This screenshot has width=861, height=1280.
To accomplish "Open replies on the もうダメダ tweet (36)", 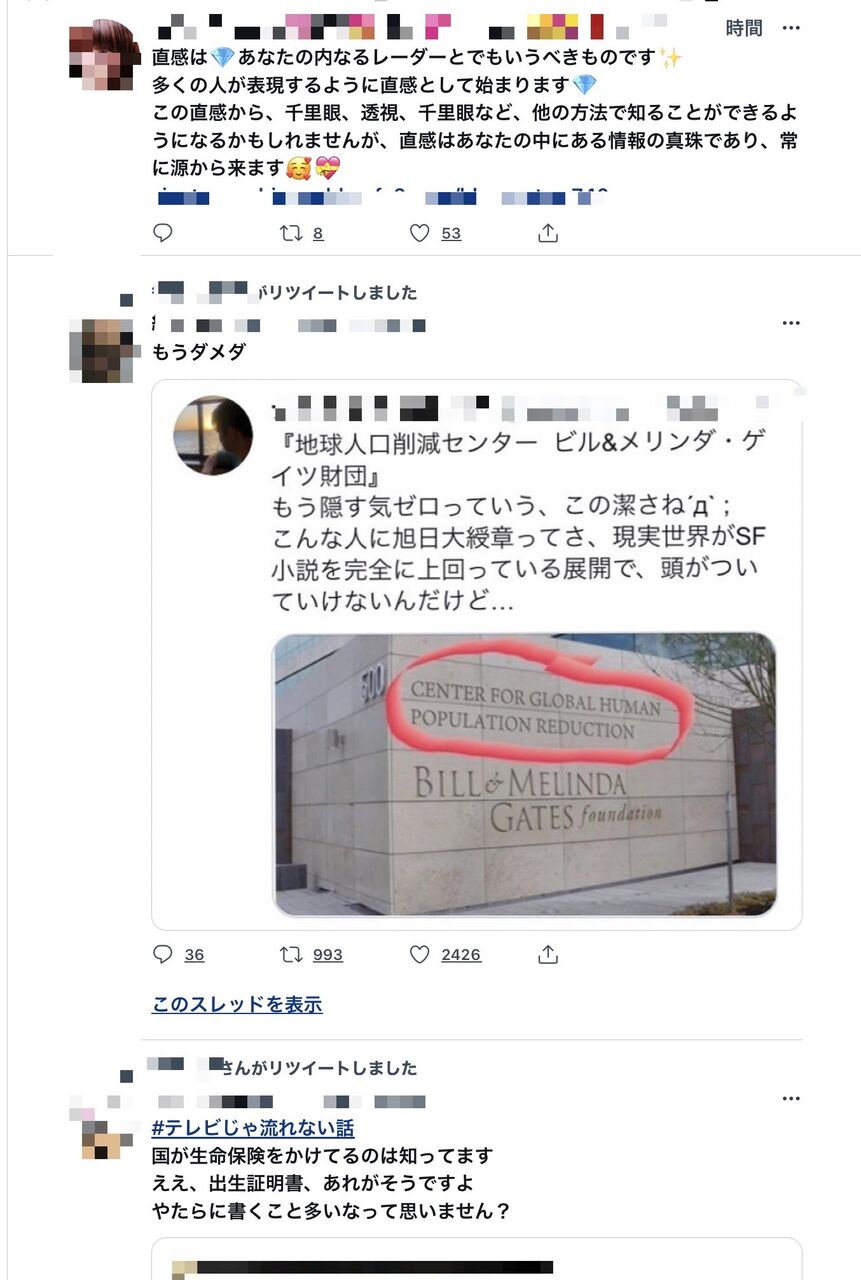I will [x=163, y=954].
